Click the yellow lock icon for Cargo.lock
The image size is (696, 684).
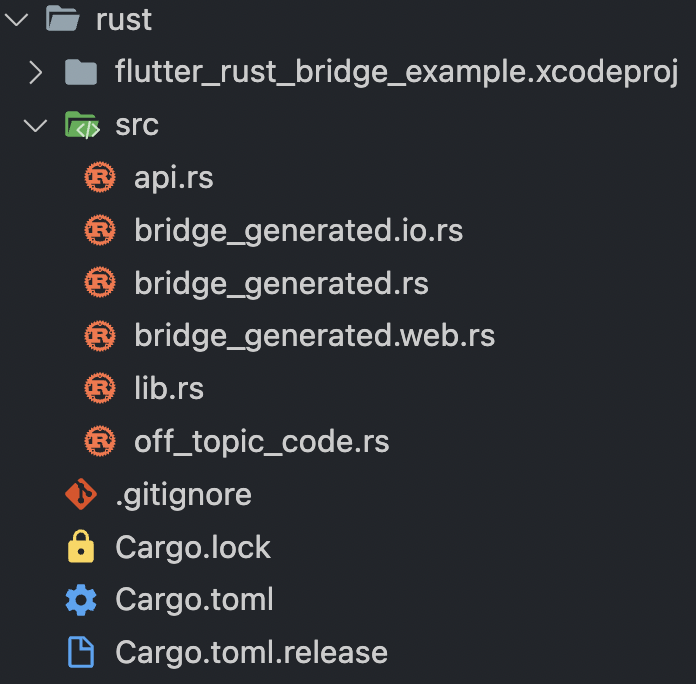point(80,547)
